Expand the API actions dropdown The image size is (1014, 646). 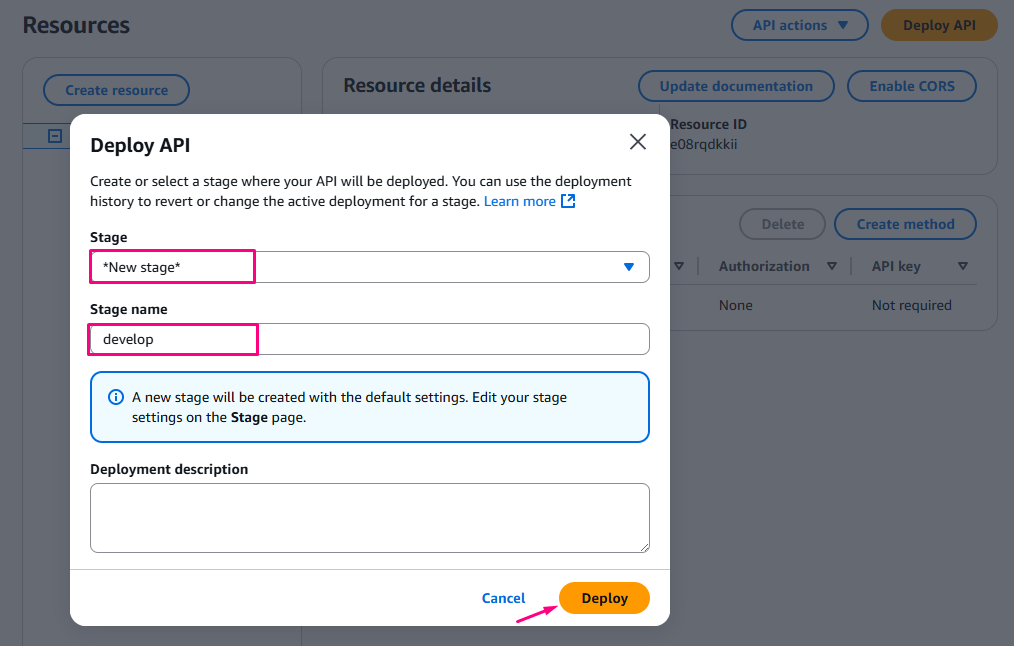(x=799, y=25)
